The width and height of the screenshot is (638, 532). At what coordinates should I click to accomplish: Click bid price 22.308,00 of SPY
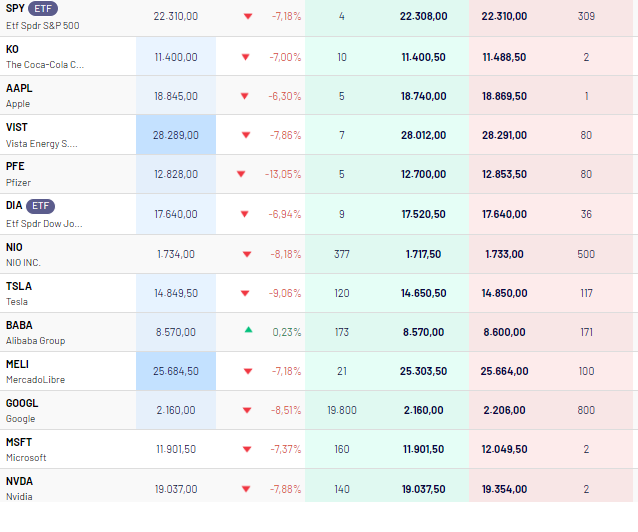point(424,16)
